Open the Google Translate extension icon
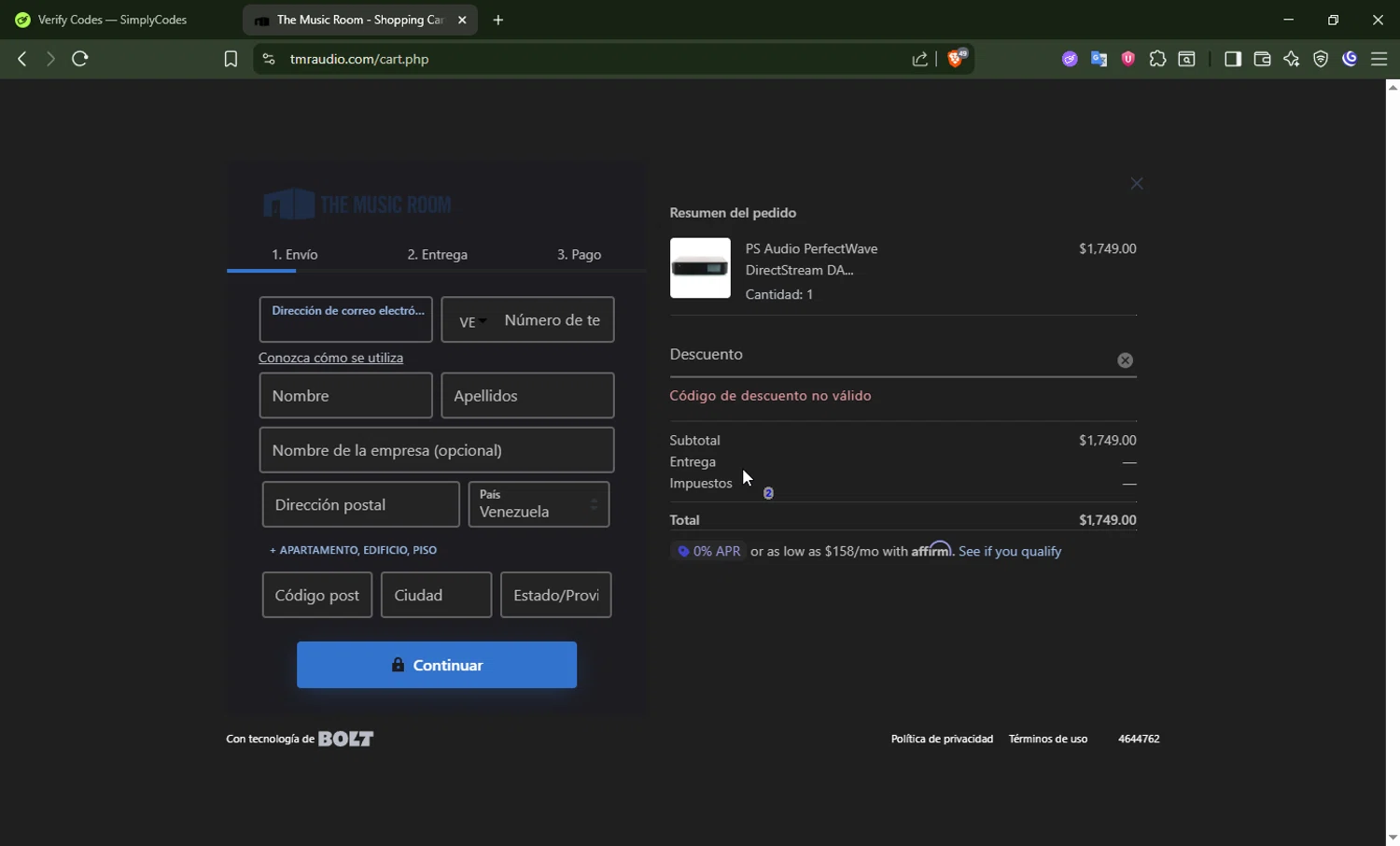The image size is (1400, 846). pos(1099,59)
